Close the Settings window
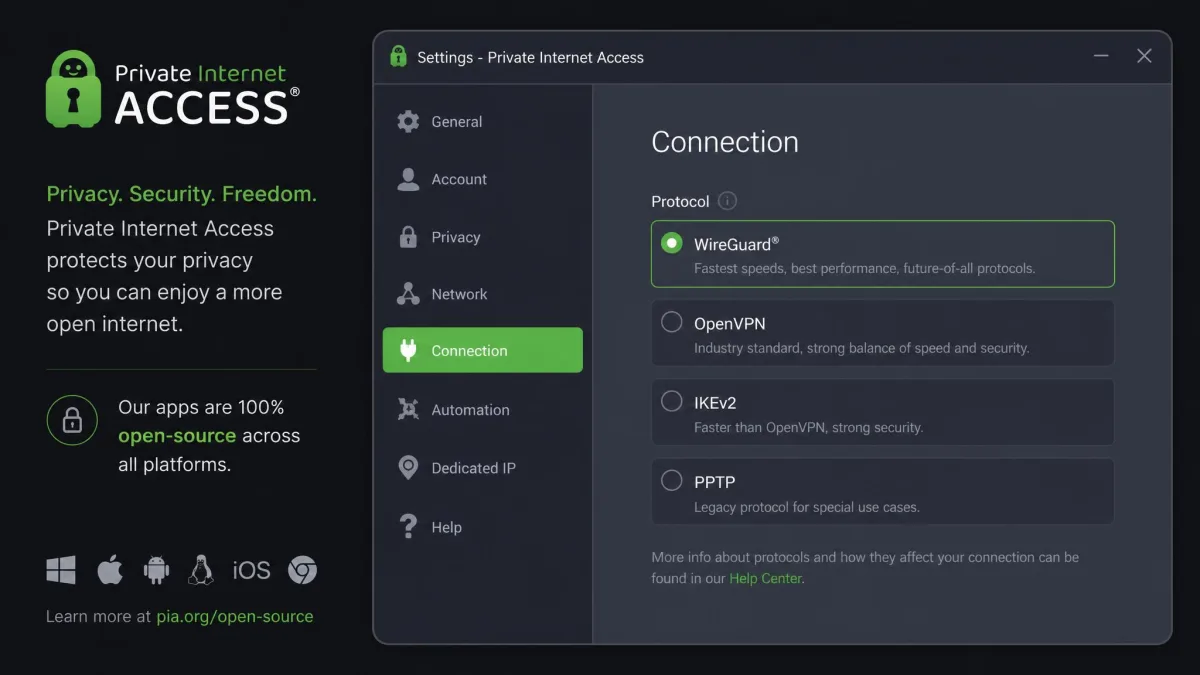Viewport: 1200px width, 675px height. click(x=1144, y=56)
